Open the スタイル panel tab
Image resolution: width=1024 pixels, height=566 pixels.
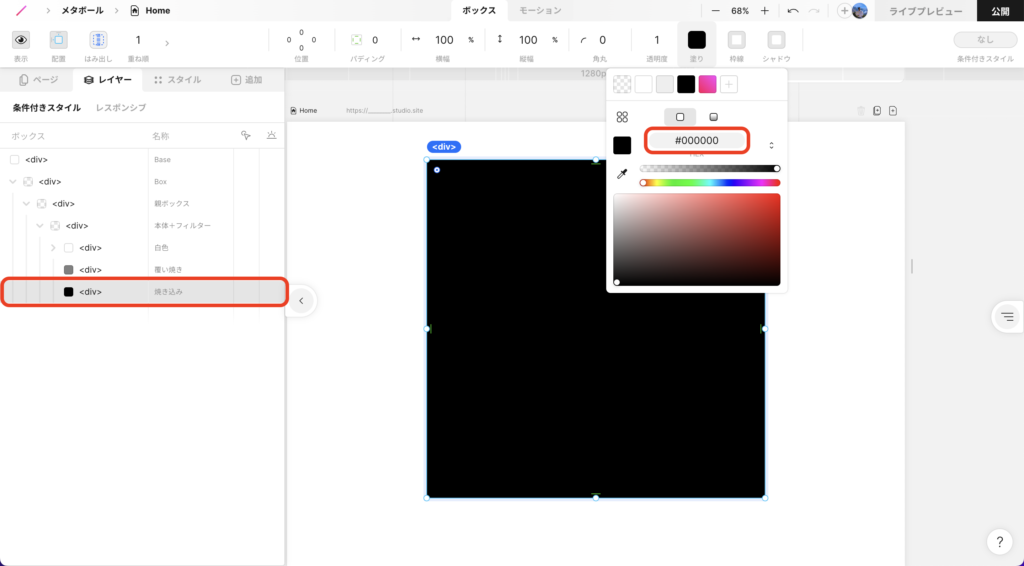178,80
